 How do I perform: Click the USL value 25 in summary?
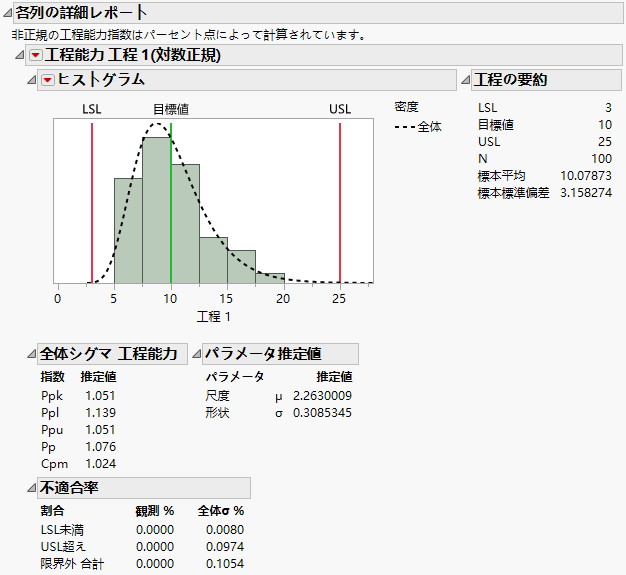click(x=605, y=142)
